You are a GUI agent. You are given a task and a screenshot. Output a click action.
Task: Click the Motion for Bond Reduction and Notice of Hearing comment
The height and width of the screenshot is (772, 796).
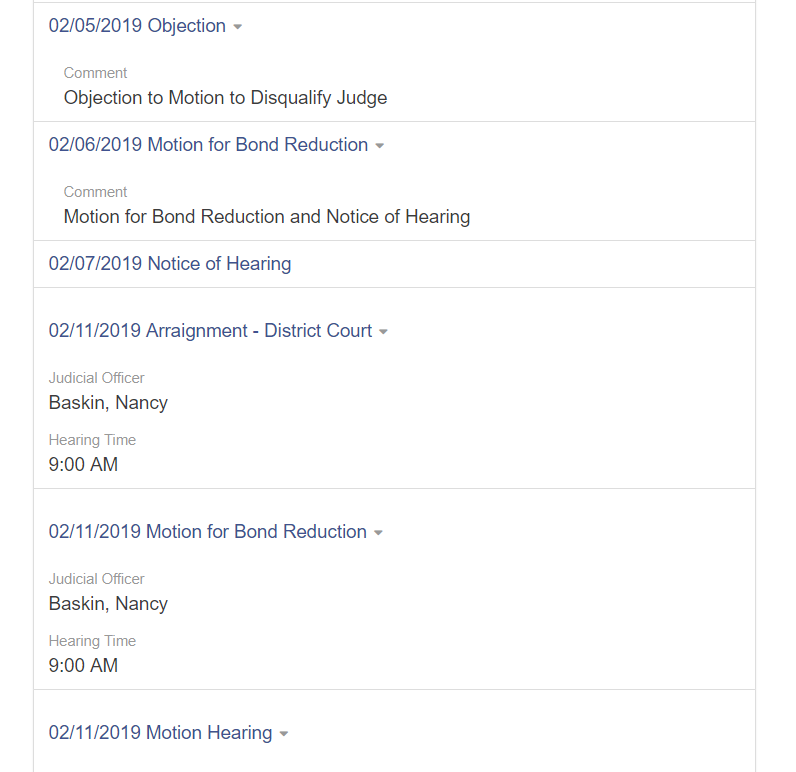coord(266,217)
